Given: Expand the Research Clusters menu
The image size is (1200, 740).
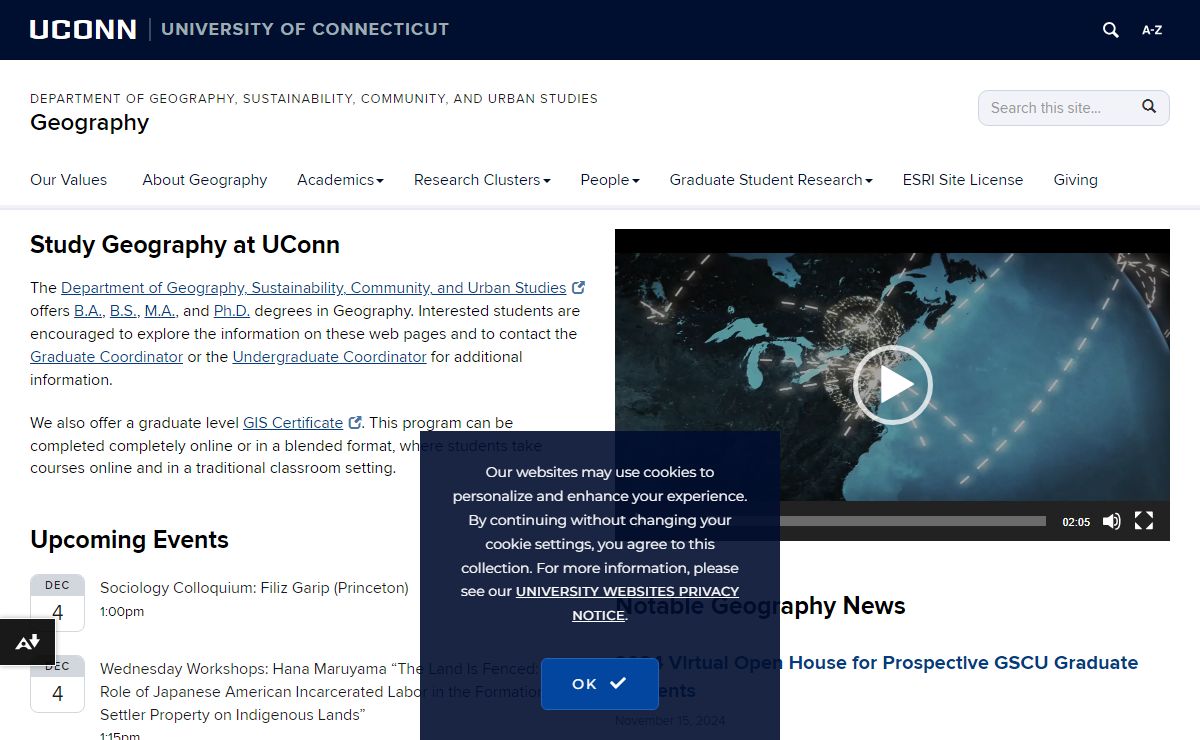Looking at the screenshot, I should 482,180.
